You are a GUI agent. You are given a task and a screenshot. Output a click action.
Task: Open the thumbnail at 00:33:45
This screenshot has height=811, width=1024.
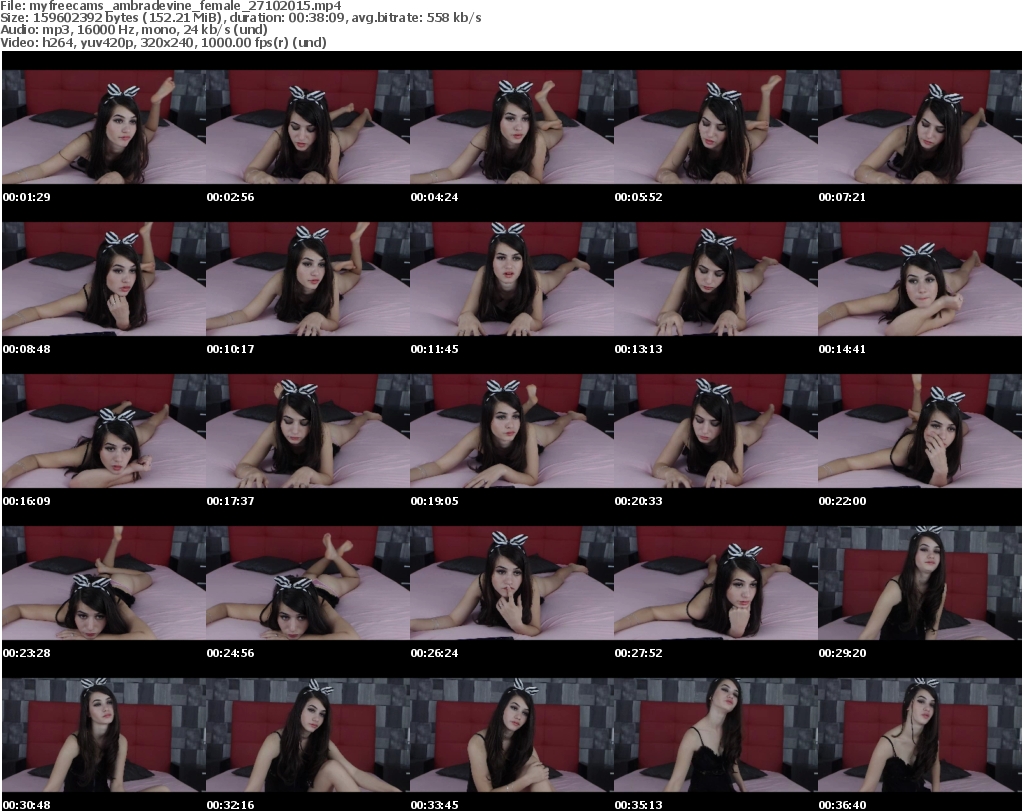(x=512, y=735)
